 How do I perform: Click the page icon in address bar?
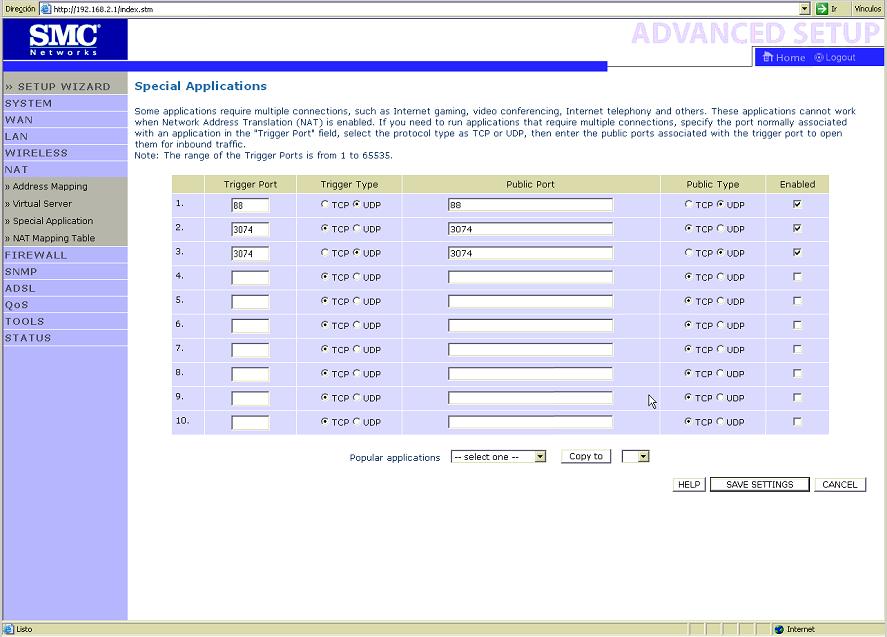tap(46, 9)
